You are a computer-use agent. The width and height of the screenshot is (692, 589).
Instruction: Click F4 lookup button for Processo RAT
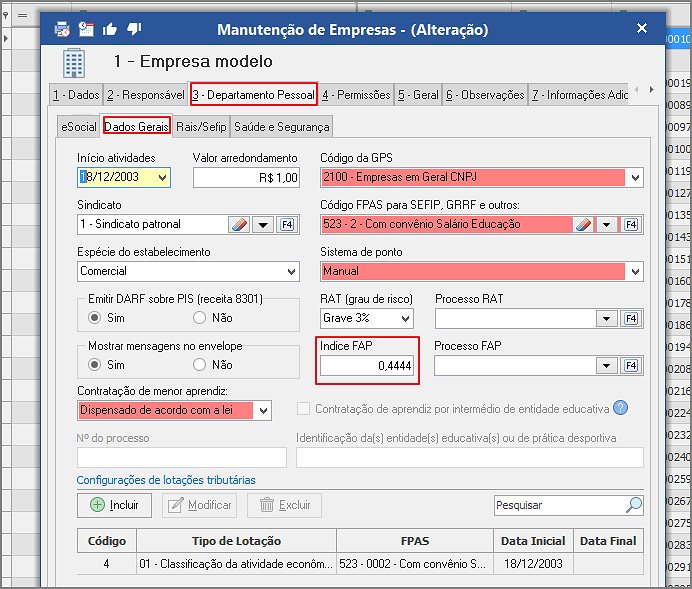point(631,319)
